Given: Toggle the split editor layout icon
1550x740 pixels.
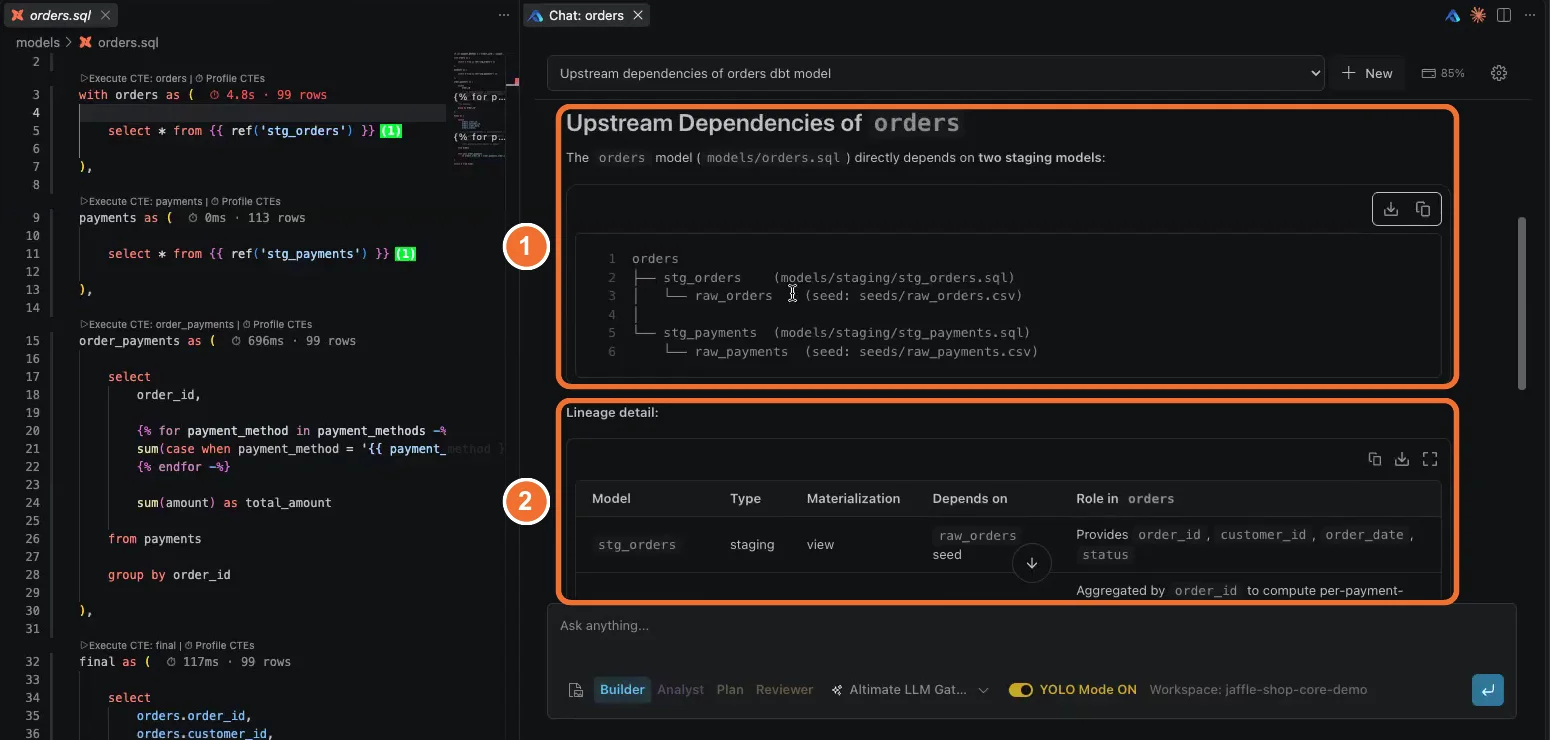Looking at the screenshot, I should [1504, 15].
